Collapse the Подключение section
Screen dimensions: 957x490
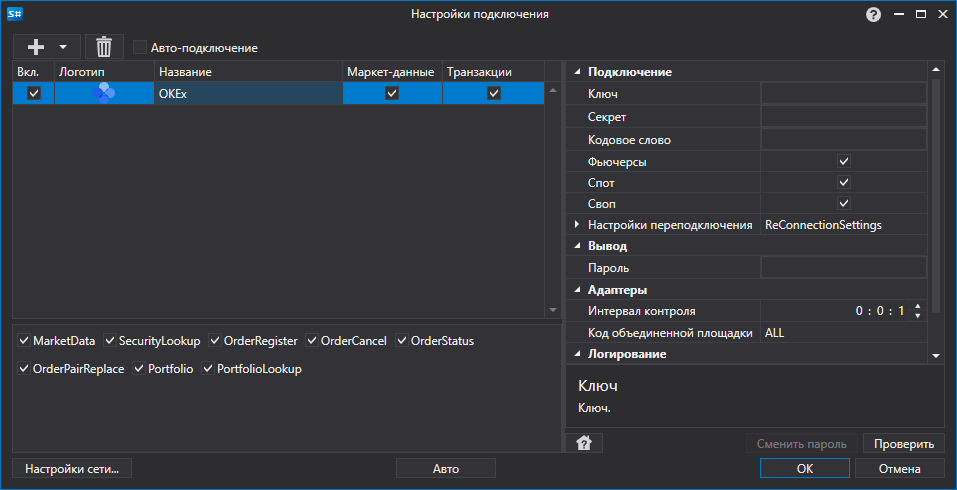[x=577, y=72]
